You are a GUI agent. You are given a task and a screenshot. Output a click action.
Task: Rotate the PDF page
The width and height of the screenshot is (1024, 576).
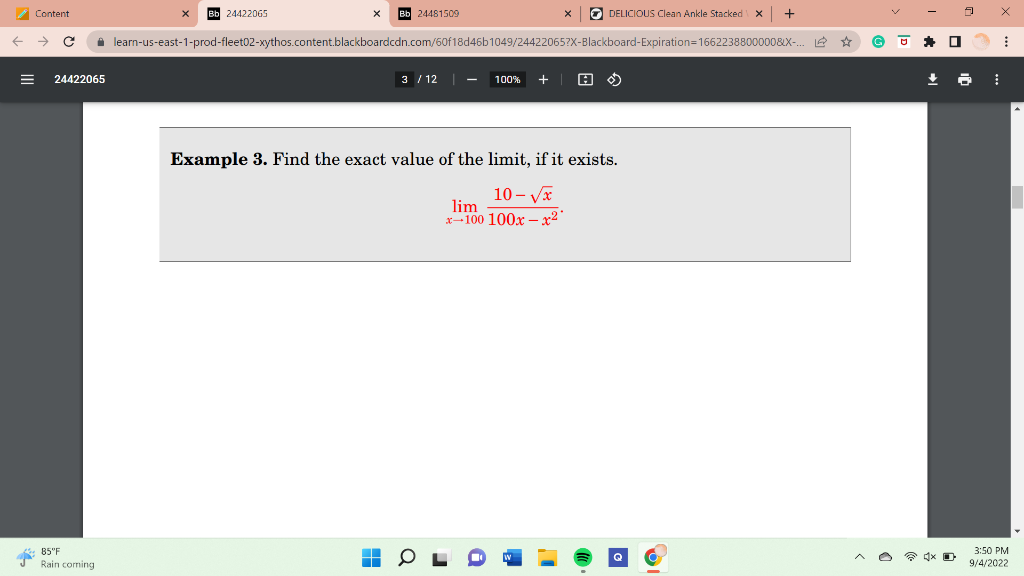pos(613,78)
